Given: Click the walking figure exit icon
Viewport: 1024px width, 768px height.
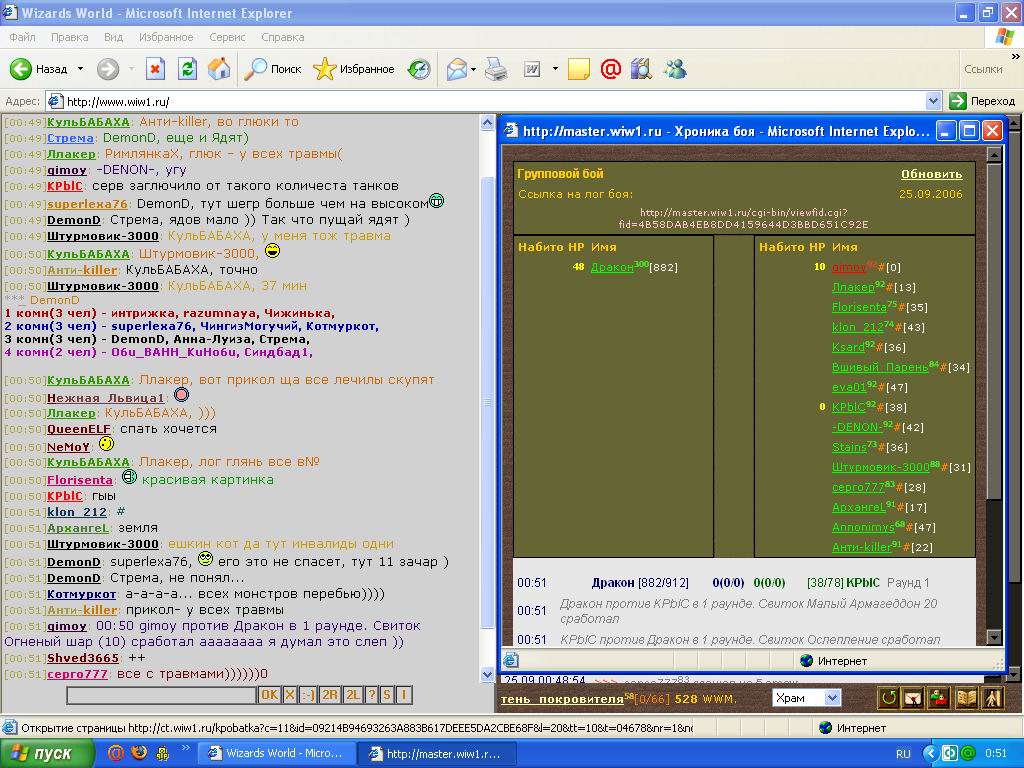Looking at the screenshot, I should pos(992,698).
